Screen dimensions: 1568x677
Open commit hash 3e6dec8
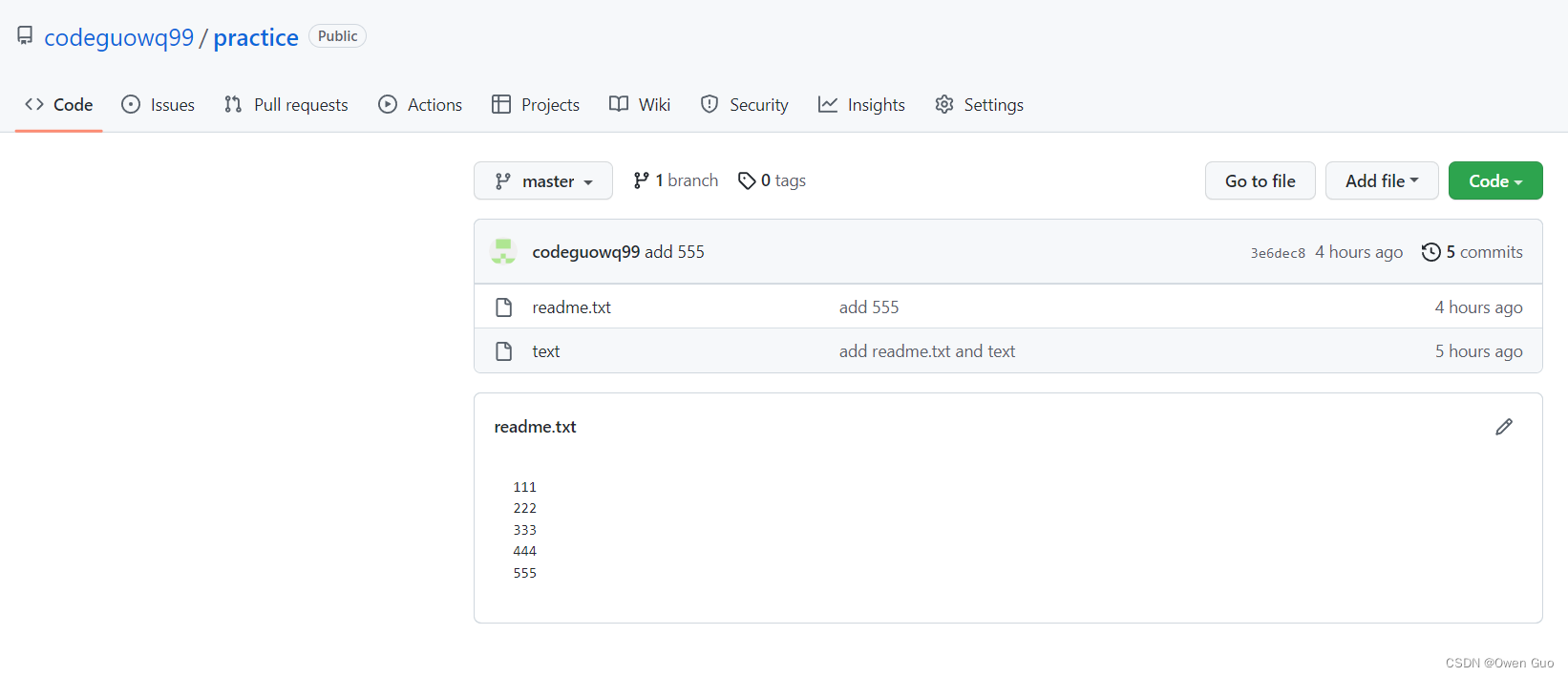(1278, 253)
